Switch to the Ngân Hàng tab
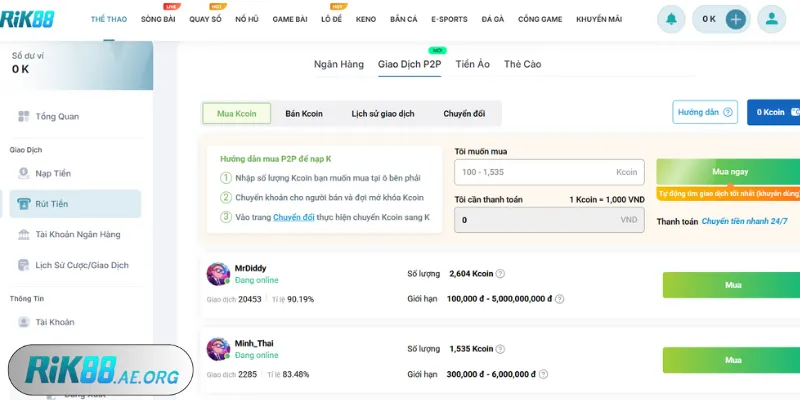 pos(339,64)
